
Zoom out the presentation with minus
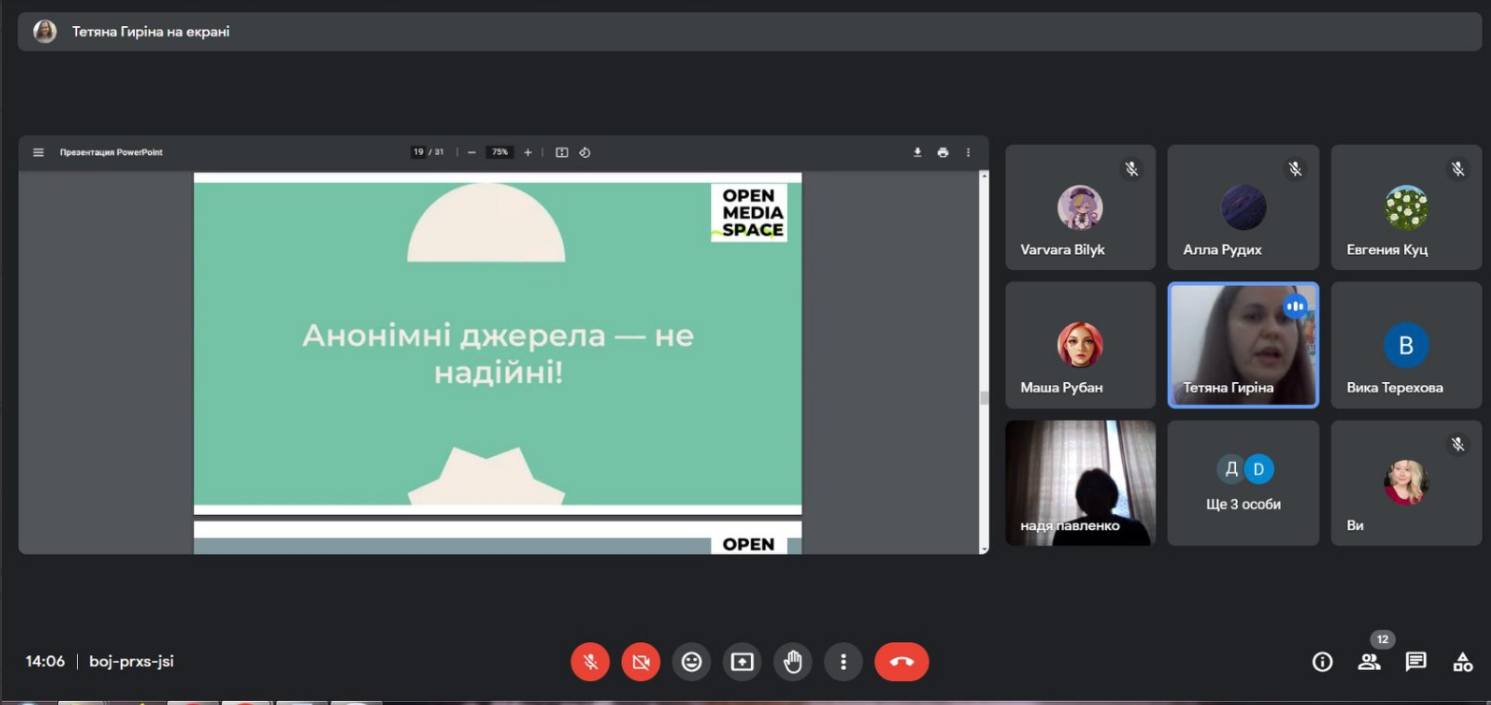pos(471,152)
